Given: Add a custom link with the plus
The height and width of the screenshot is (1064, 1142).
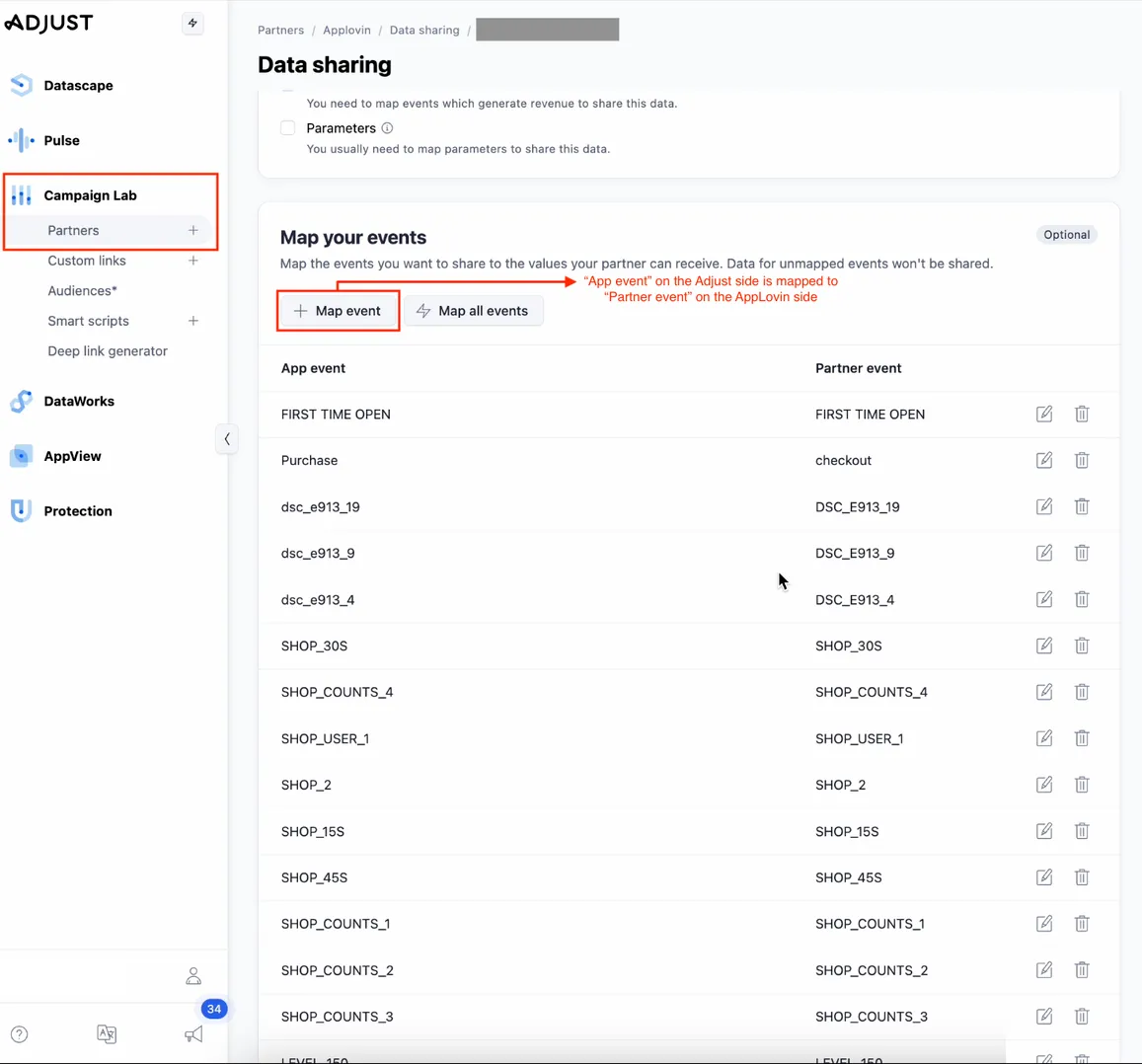Looking at the screenshot, I should [193, 261].
